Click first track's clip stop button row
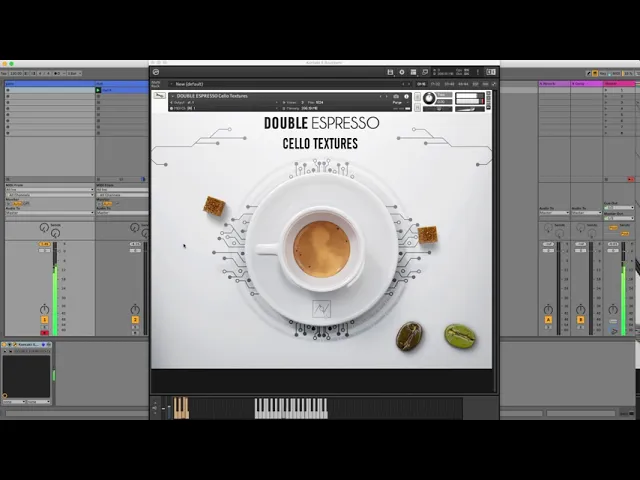Screen dimensions: 640x480 pyautogui.click(x=49, y=179)
